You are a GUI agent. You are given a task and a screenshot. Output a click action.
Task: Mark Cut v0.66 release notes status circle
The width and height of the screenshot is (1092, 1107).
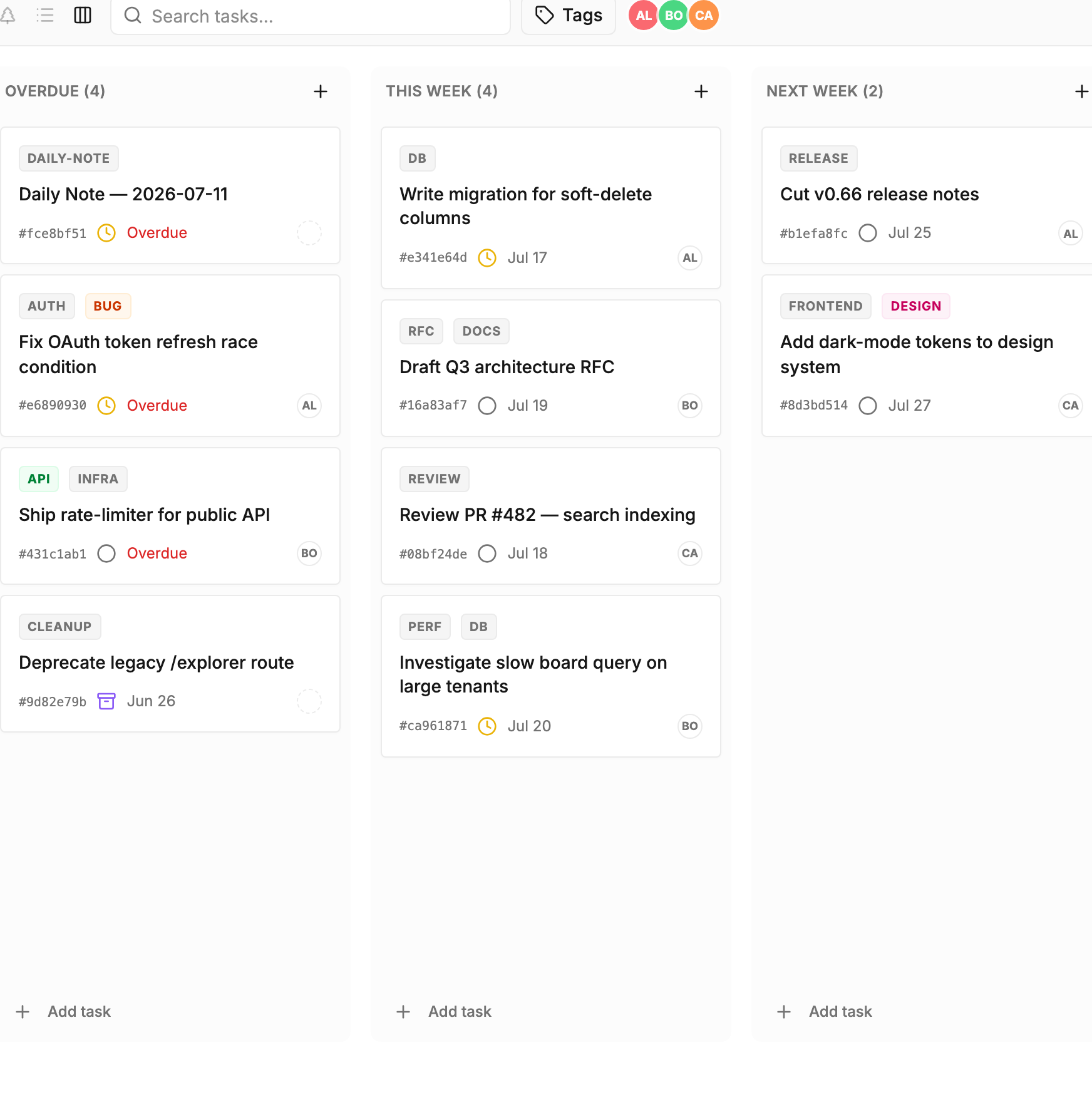tap(868, 233)
